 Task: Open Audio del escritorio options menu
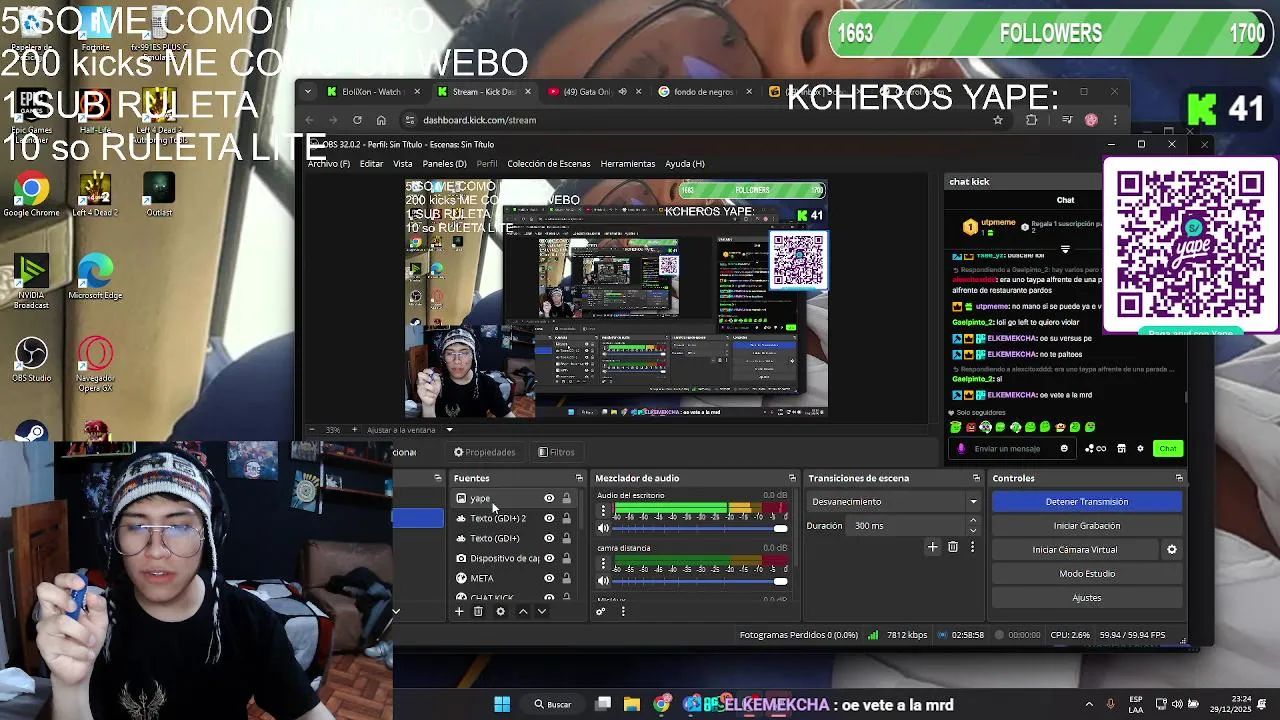pyautogui.click(x=603, y=511)
